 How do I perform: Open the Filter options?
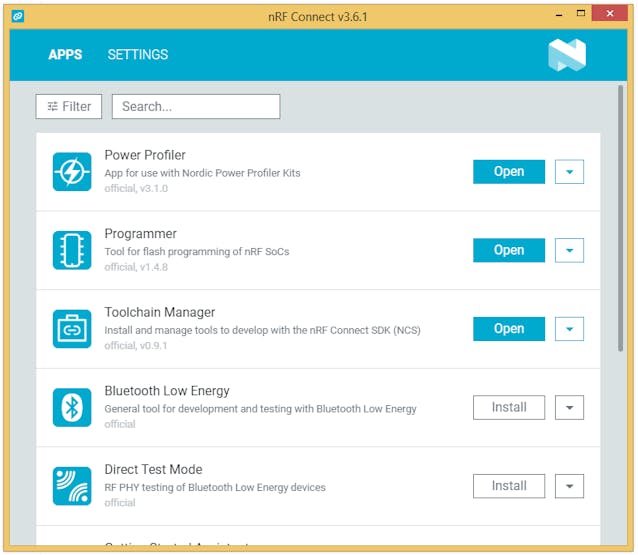point(69,107)
